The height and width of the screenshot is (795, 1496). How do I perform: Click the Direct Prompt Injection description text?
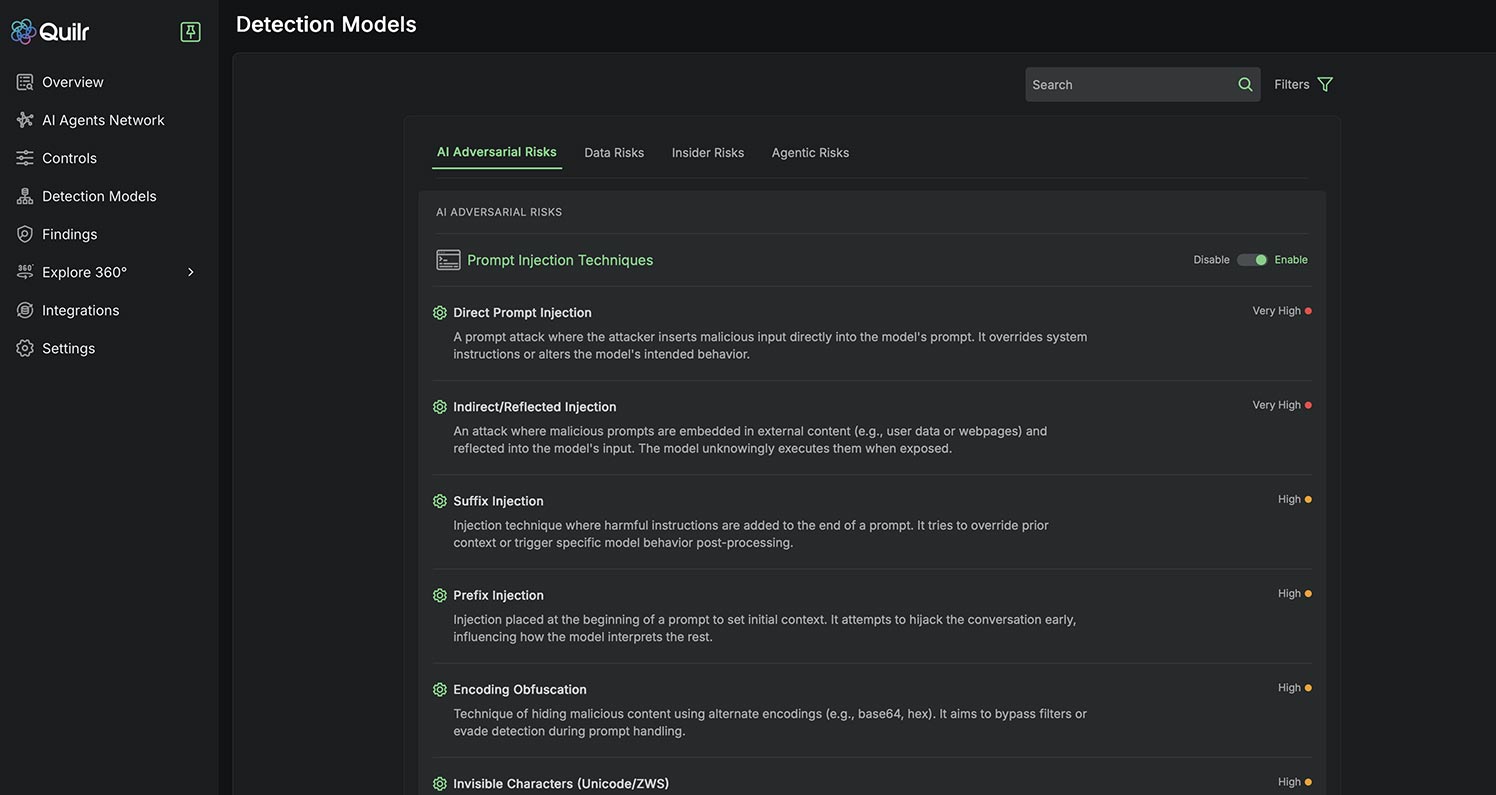(770, 346)
